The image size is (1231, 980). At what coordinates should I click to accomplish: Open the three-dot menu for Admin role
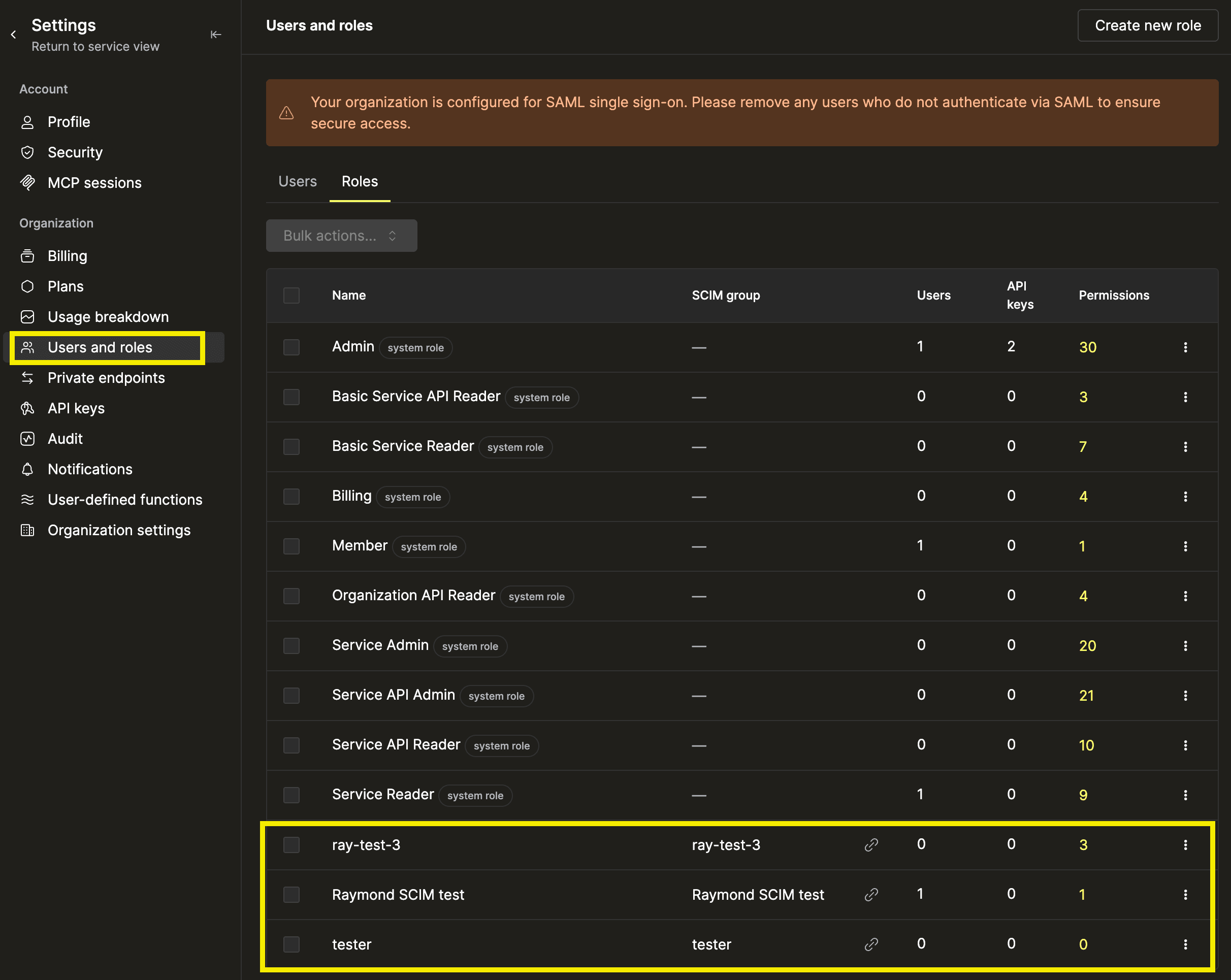point(1185,347)
